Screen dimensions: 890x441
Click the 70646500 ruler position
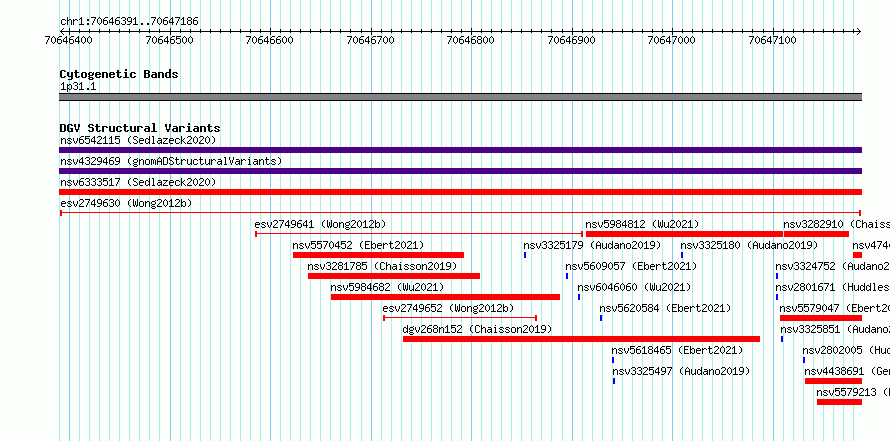(x=169, y=40)
